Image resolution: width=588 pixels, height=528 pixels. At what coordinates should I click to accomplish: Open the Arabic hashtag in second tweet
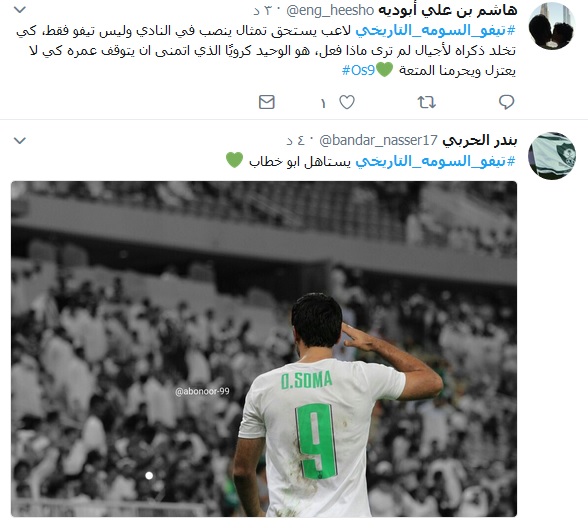(x=435, y=161)
